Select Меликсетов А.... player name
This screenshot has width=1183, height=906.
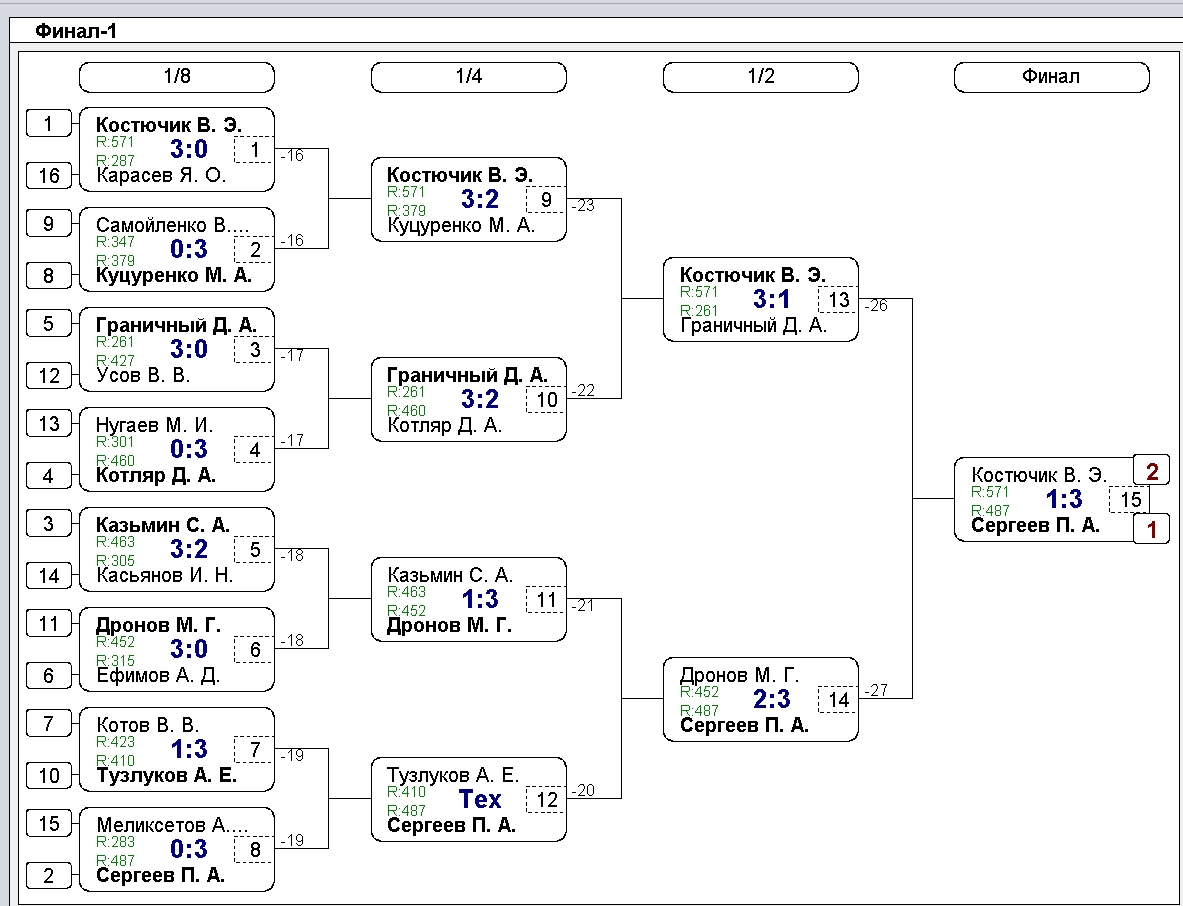click(x=173, y=825)
